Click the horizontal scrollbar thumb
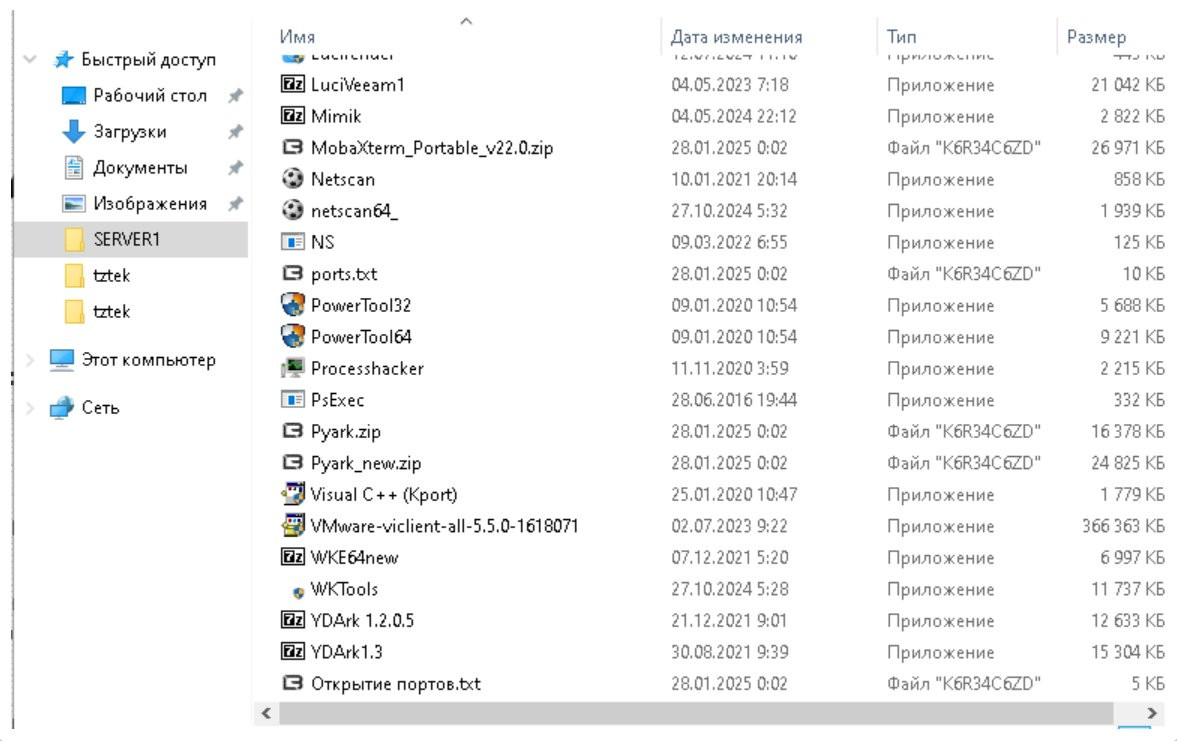Image resolution: width=1177 pixels, height=741 pixels. click(696, 713)
